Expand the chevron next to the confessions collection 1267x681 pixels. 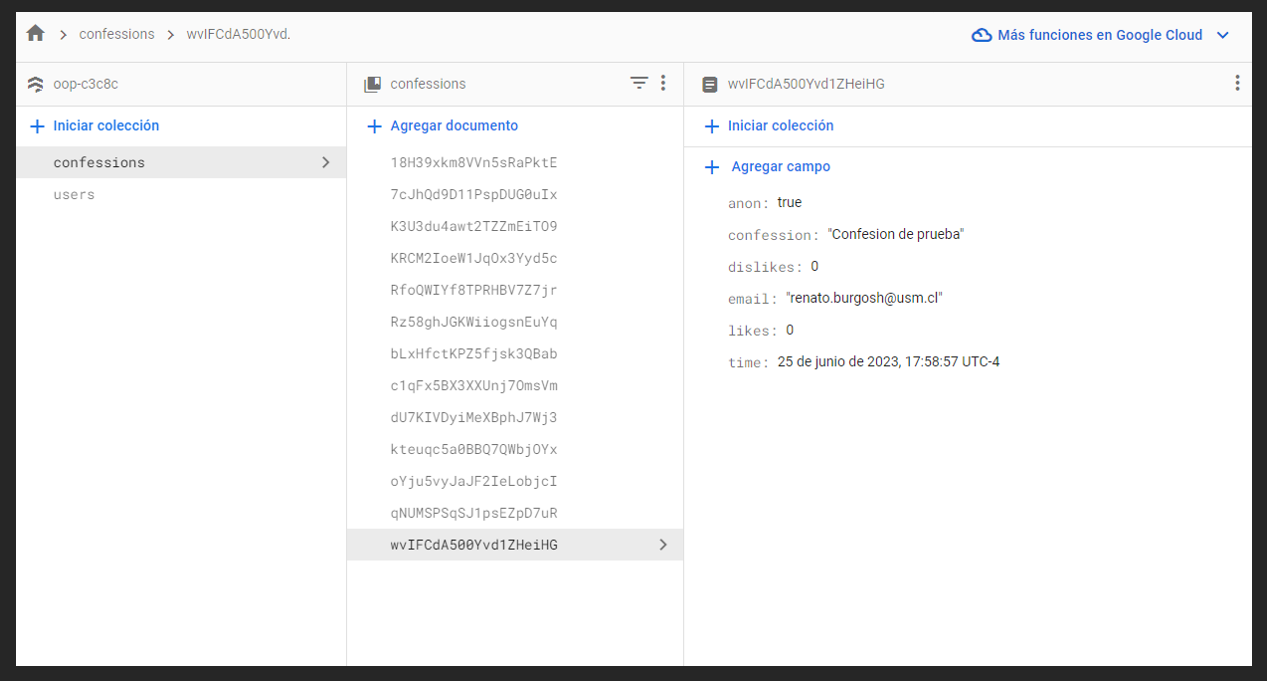[325, 162]
